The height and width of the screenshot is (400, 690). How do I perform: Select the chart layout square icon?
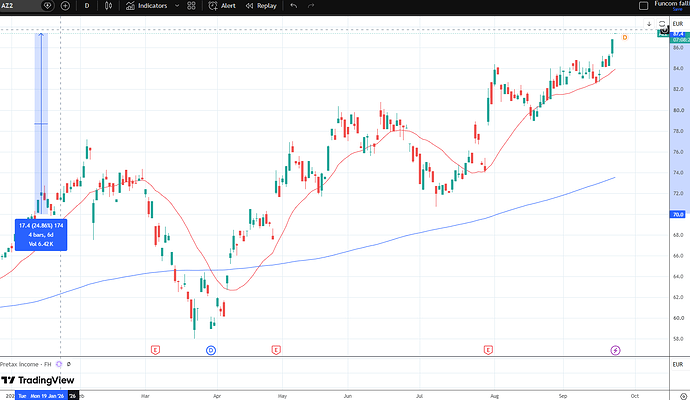pyautogui.click(x=643, y=6)
